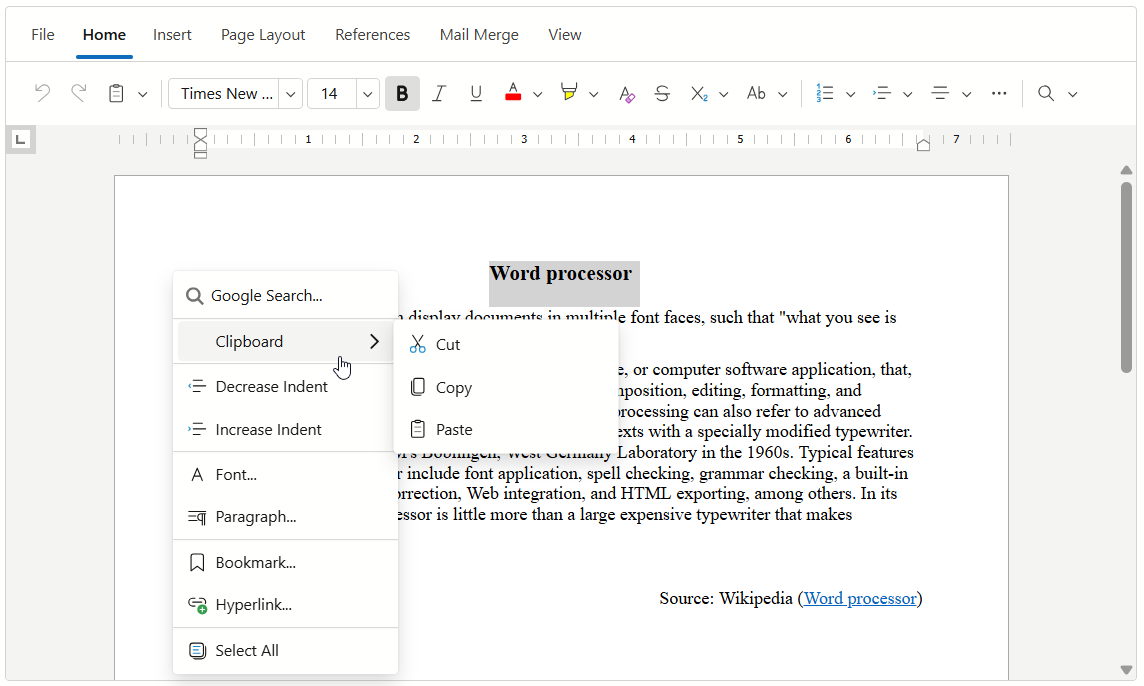Click the Undo icon
The height and width of the screenshot is (686, 1144).
pos(41,93)
